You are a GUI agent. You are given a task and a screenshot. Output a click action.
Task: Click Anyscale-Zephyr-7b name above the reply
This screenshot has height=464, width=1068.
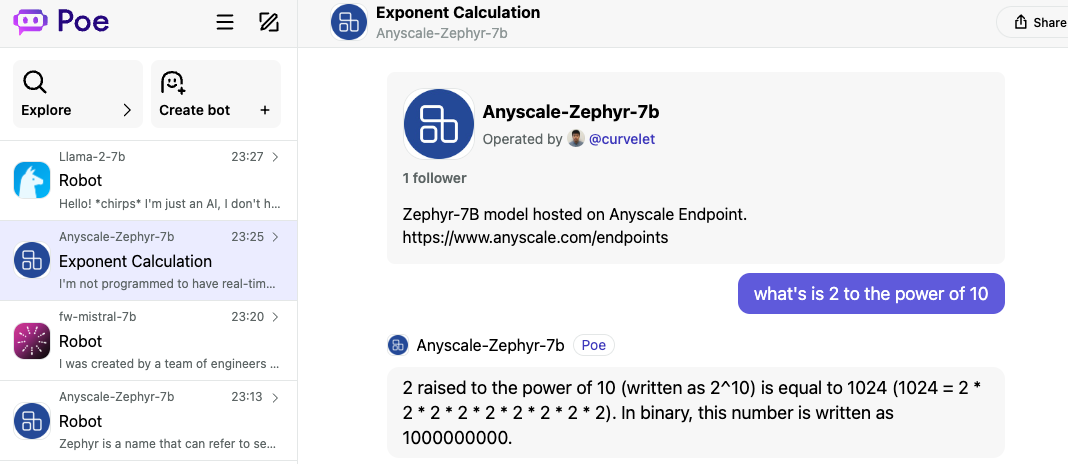490,345
